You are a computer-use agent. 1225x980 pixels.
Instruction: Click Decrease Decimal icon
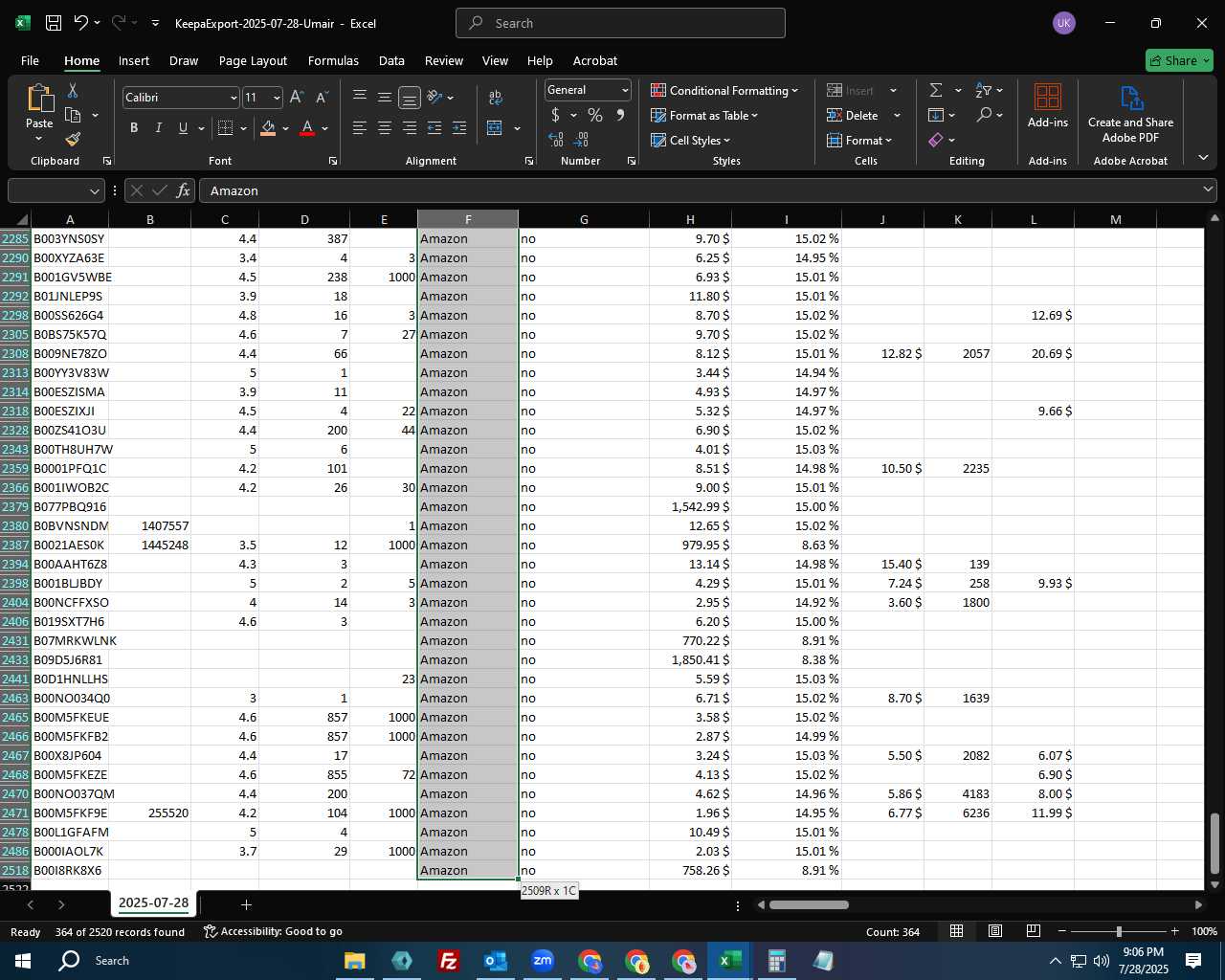pos(581,140)
